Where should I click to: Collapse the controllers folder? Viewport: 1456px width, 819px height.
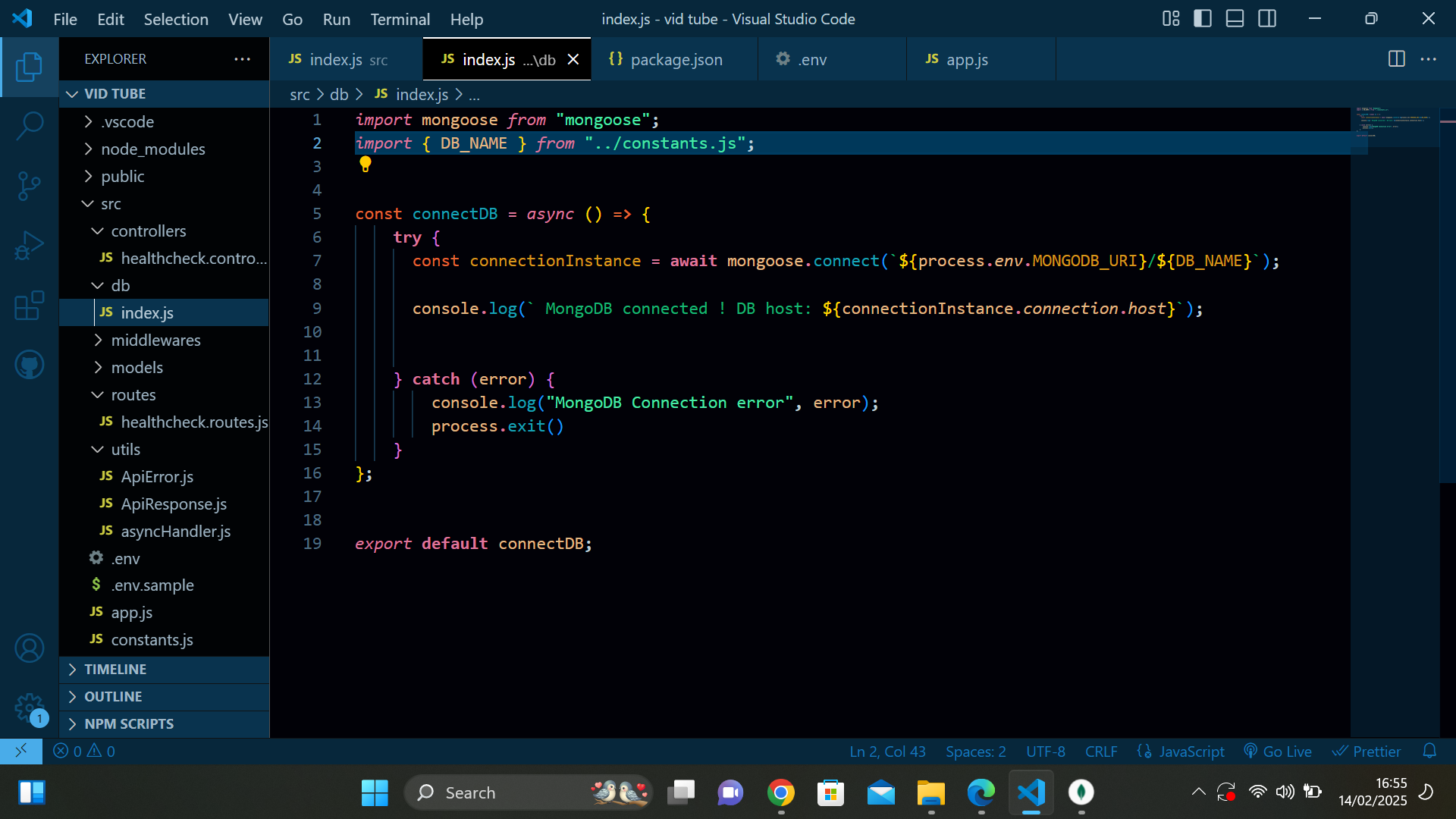point(148,231)
